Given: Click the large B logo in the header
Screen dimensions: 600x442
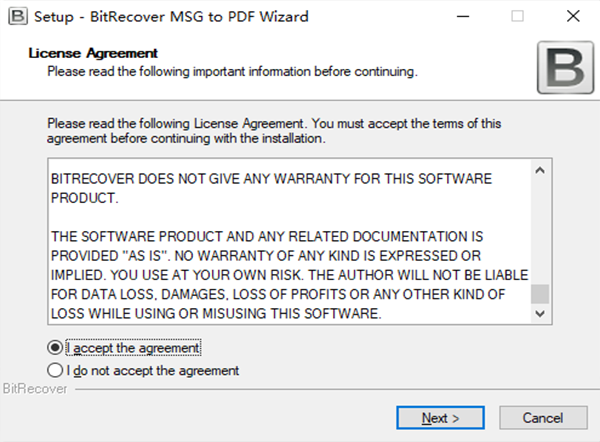Looking at the screenshot, I should click(565, 68).
